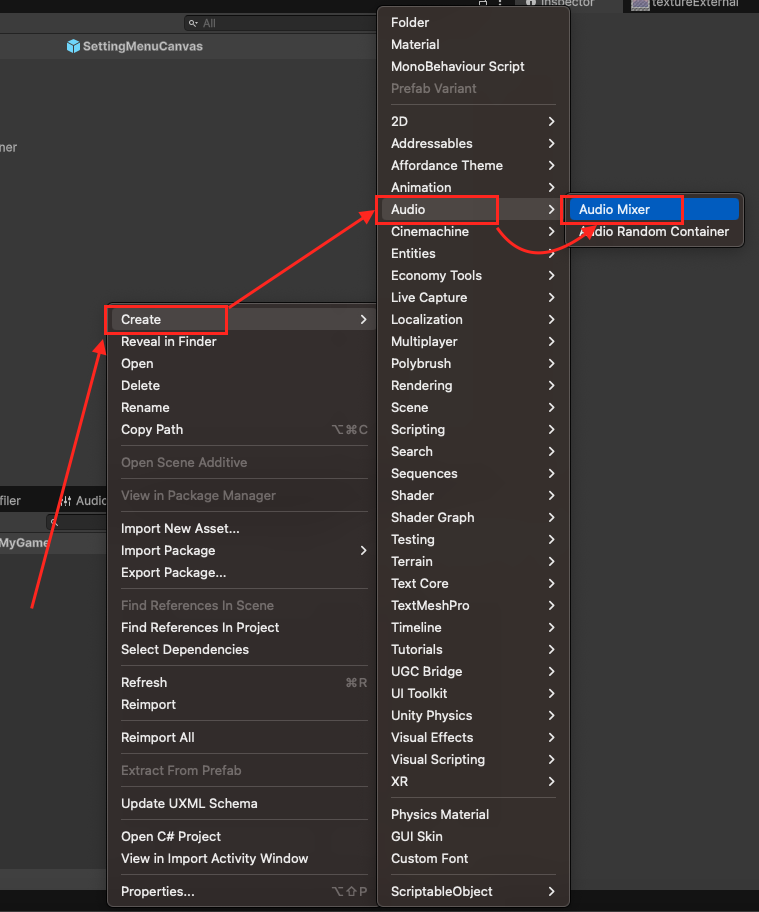The height and width of the screenshot is (912, 759).
Task: Click Select Dependencies
Action: tap(242, 650)
